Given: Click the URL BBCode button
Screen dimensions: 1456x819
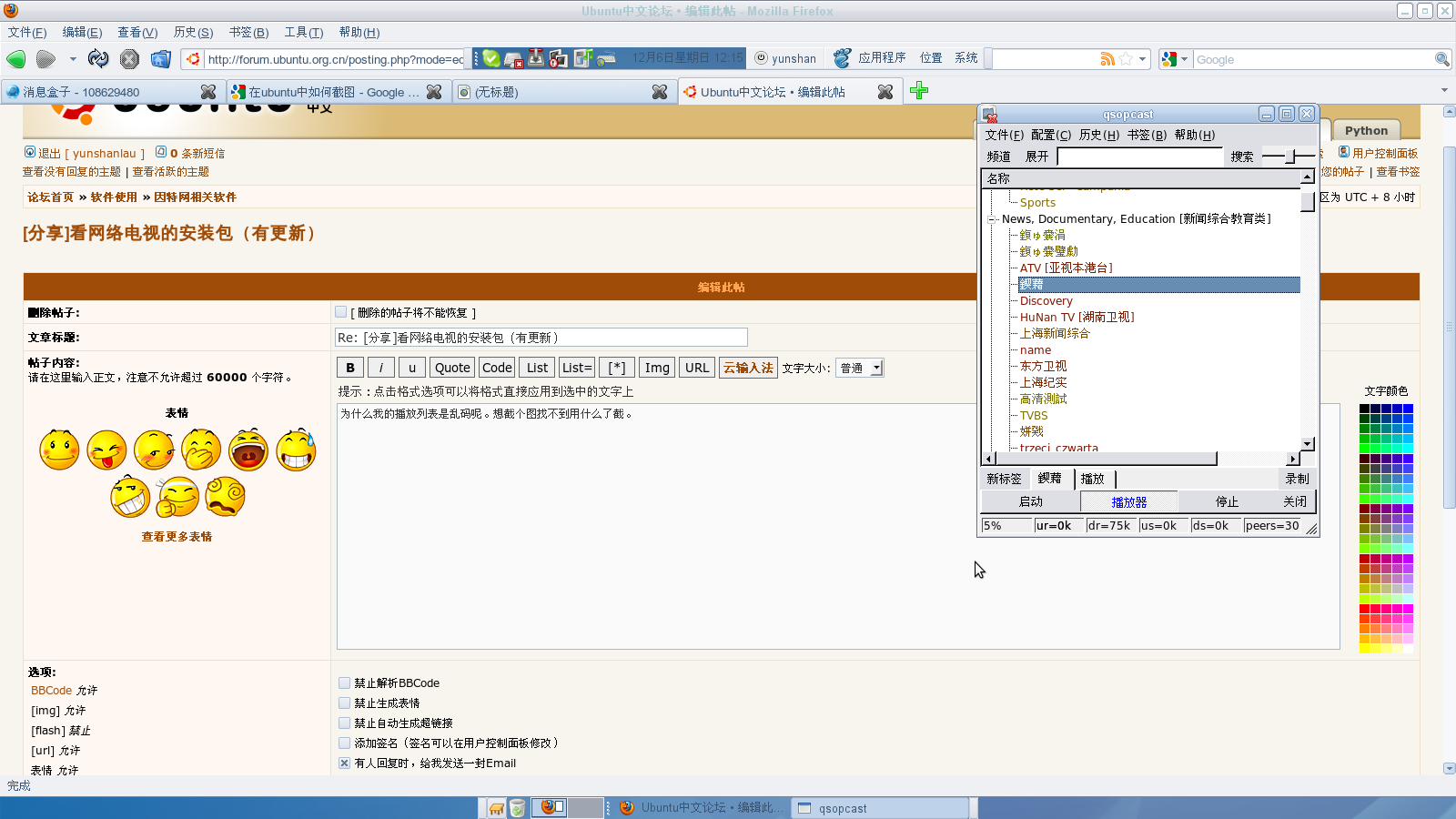Looking at the screenshot, I should 697,368.
